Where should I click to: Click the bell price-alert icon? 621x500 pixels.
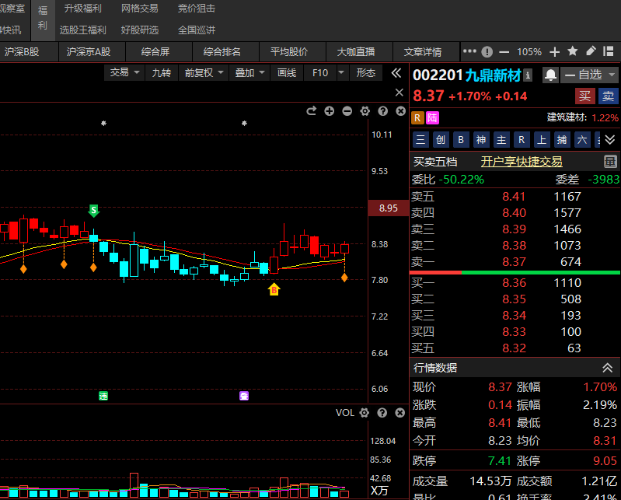click(551, 75)
